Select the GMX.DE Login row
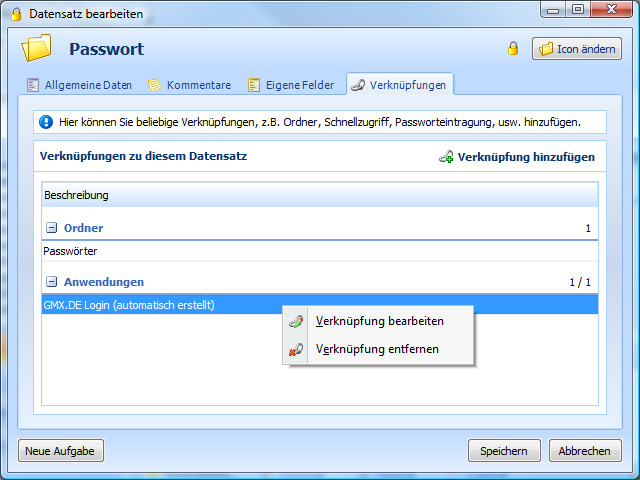 [130, 305]
